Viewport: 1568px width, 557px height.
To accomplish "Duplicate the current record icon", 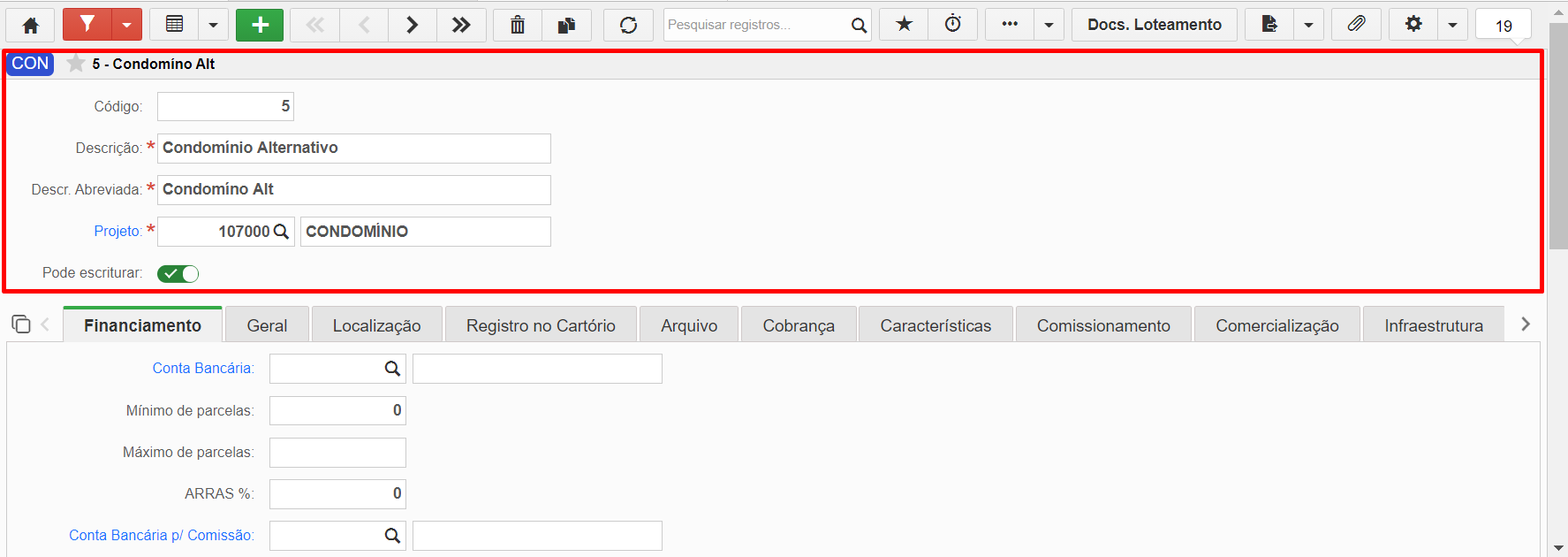I will [x=566, y=25].
